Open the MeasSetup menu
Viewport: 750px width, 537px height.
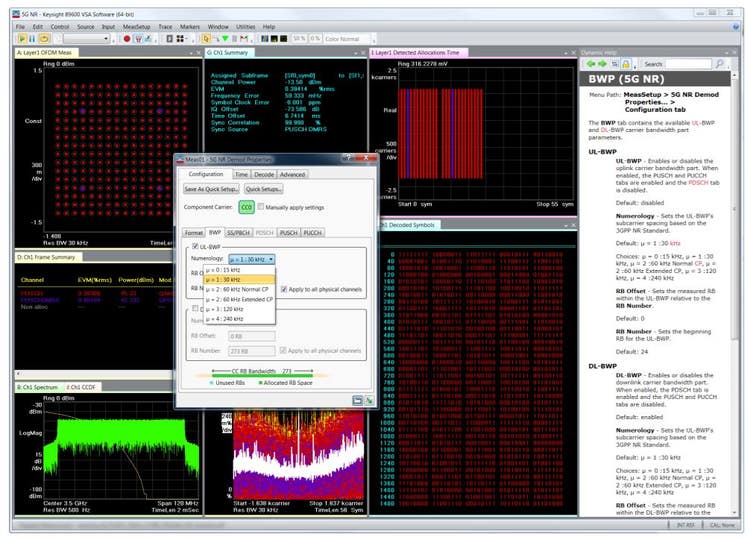[135, 26]
